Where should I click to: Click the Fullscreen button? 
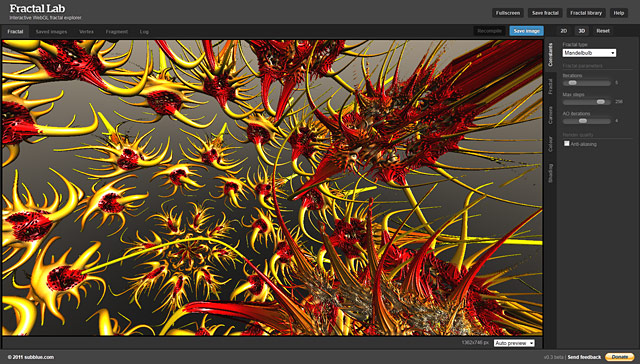pyautogui.click(x=508, y=13)
